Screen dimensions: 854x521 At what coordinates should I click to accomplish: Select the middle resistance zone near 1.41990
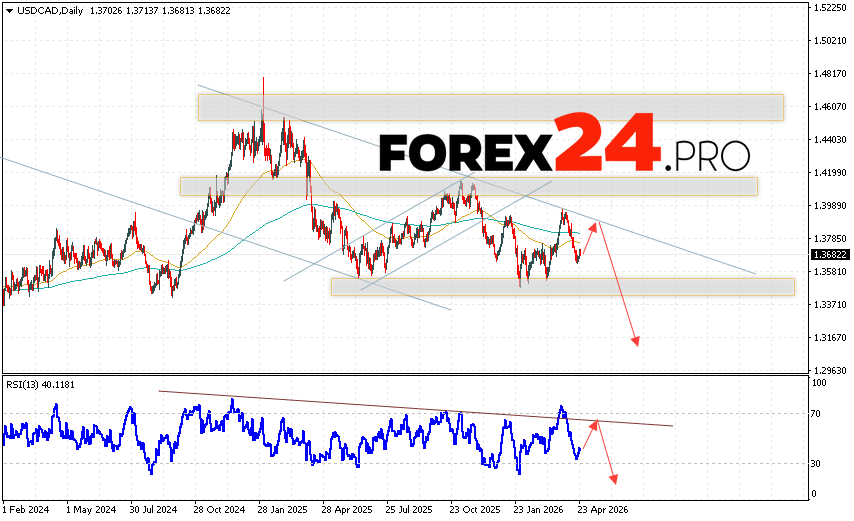point(468,186)
